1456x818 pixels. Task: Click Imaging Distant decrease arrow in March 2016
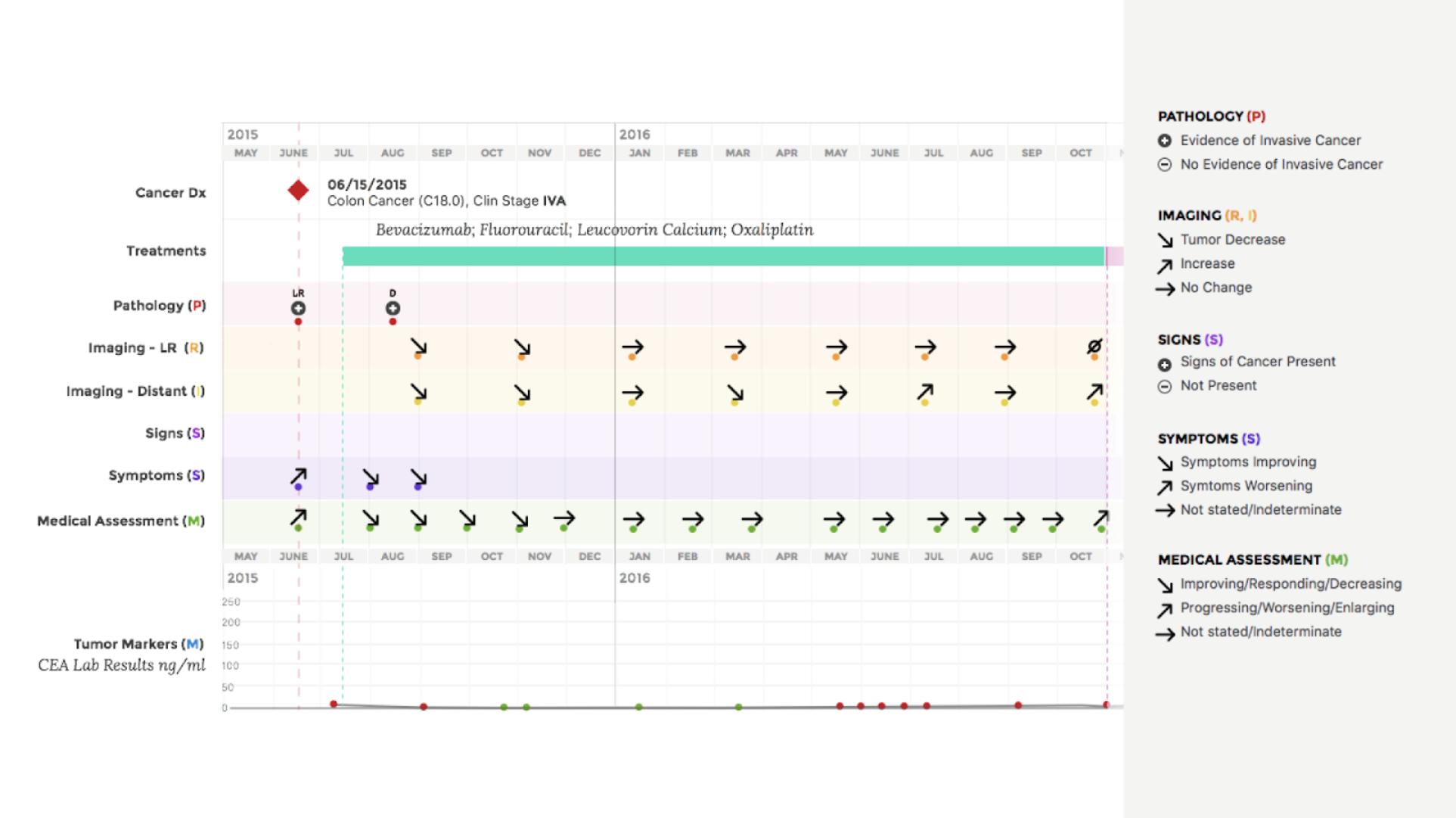pos(734,393)
